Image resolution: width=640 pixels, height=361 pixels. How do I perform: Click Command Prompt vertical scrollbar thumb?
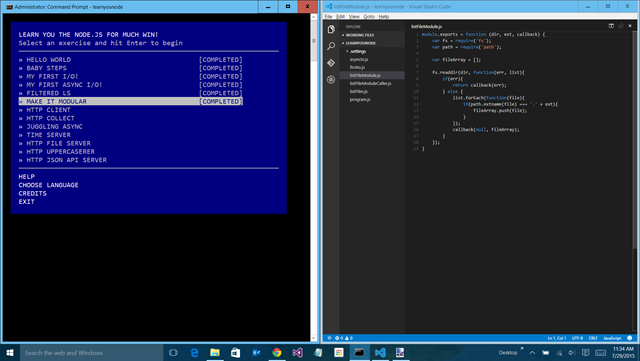314,41
